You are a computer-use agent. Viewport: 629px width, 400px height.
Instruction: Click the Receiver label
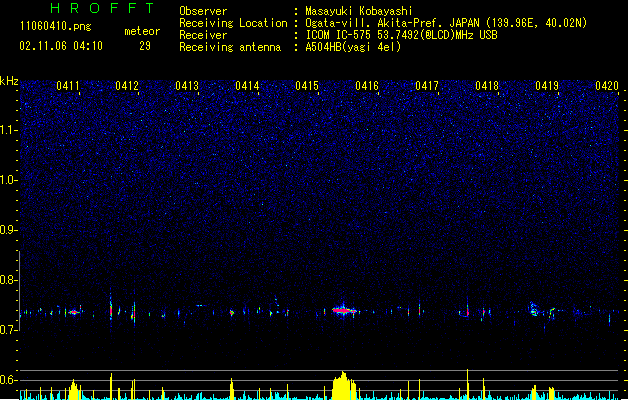pos(203,35)
